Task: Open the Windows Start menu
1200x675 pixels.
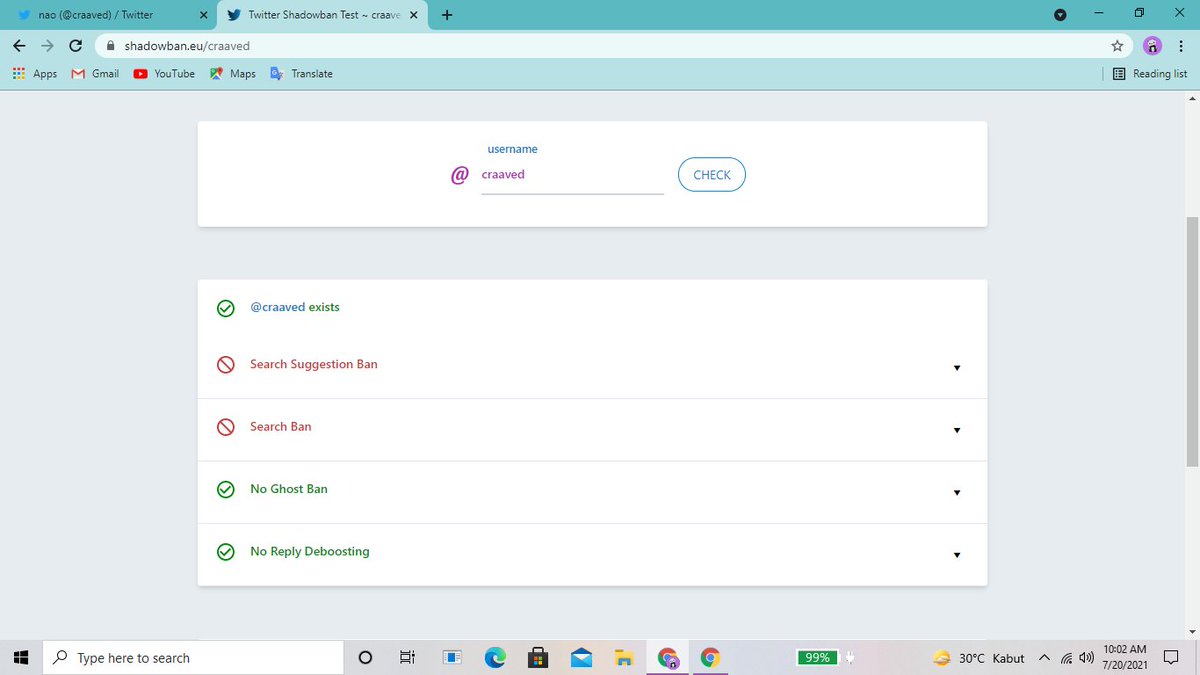Action: click(x=20, y=657)
